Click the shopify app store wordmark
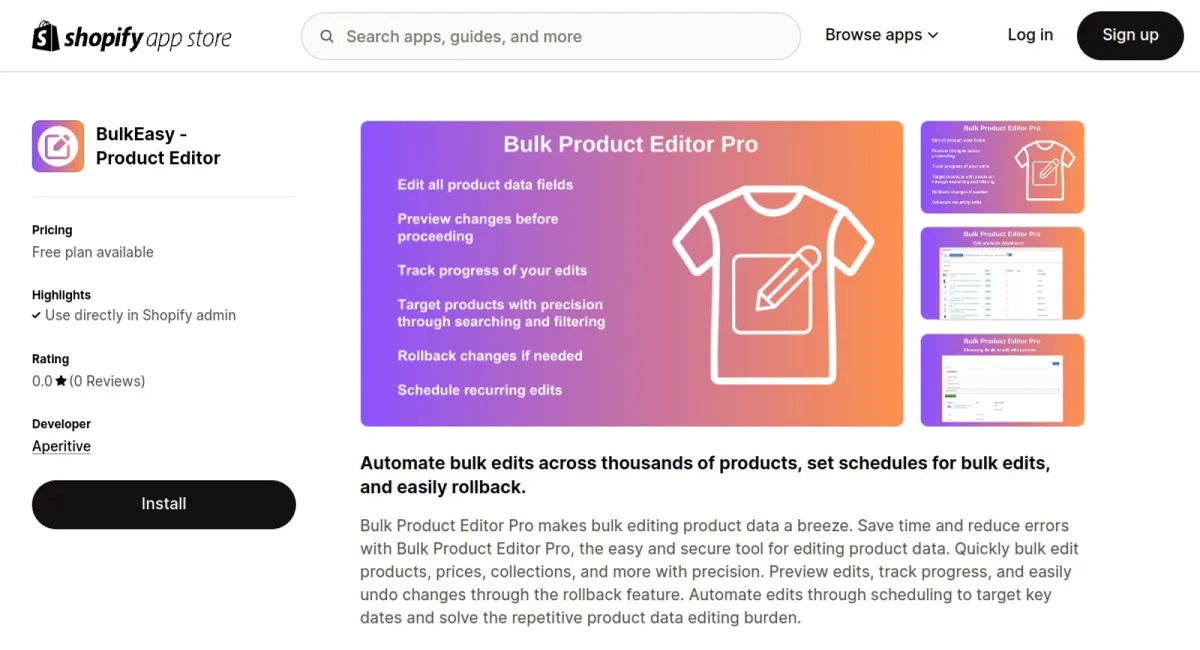The width and height of the screenshot is (1200, 650). click(x=148, y=36)
